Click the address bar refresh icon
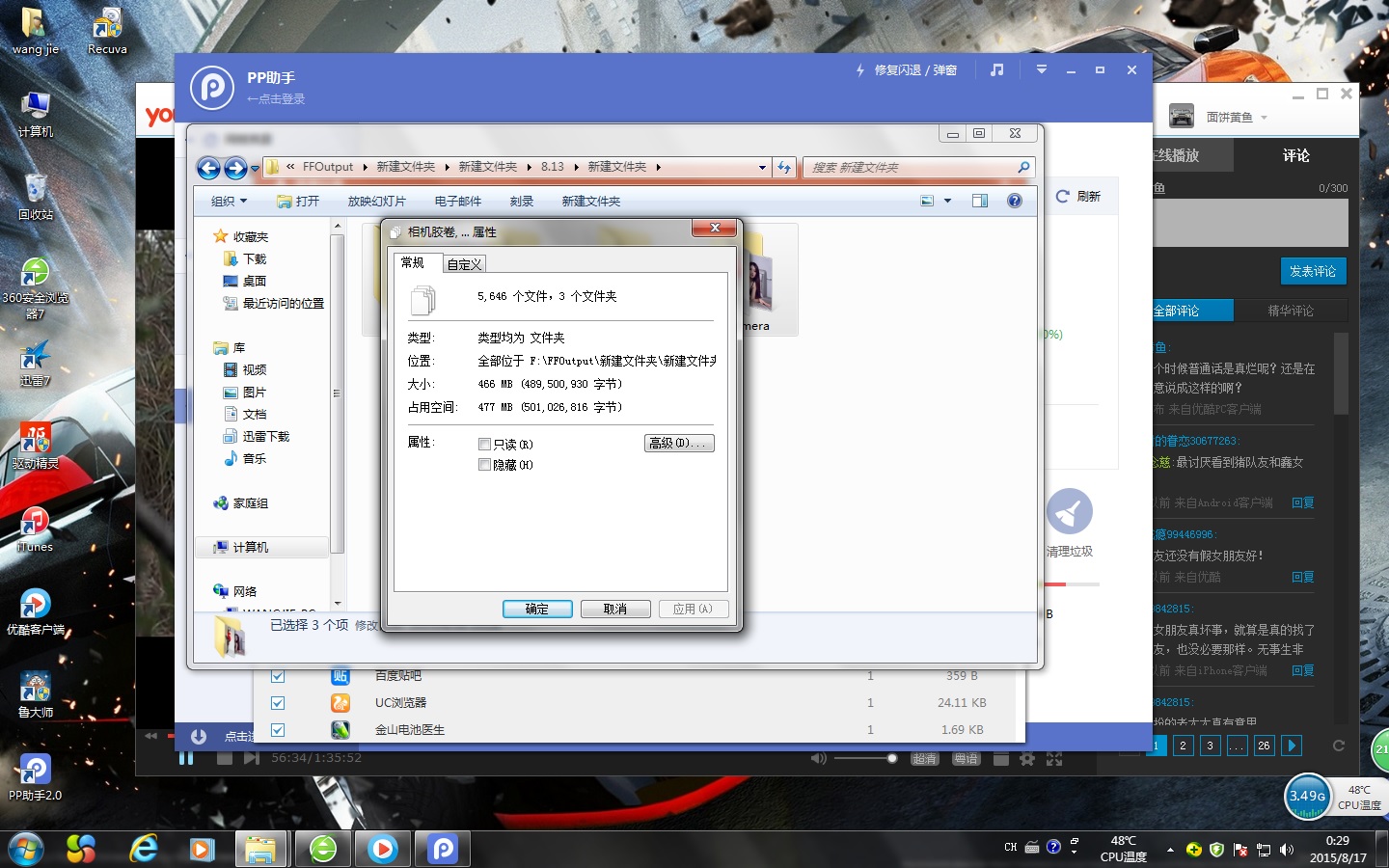The image size is (1389, 868). point(784,168)
